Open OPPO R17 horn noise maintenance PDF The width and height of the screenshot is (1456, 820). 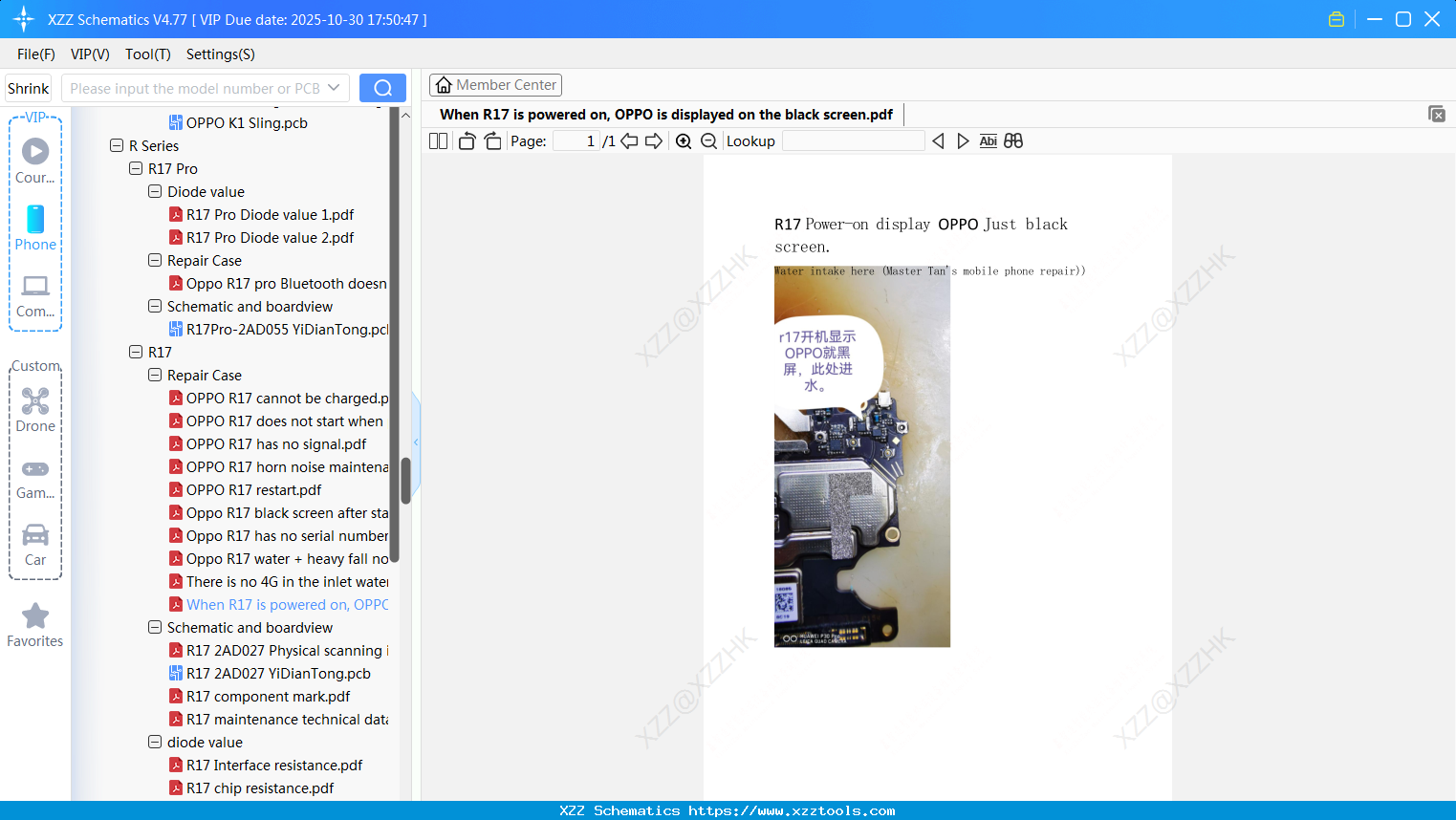point(278,466)
